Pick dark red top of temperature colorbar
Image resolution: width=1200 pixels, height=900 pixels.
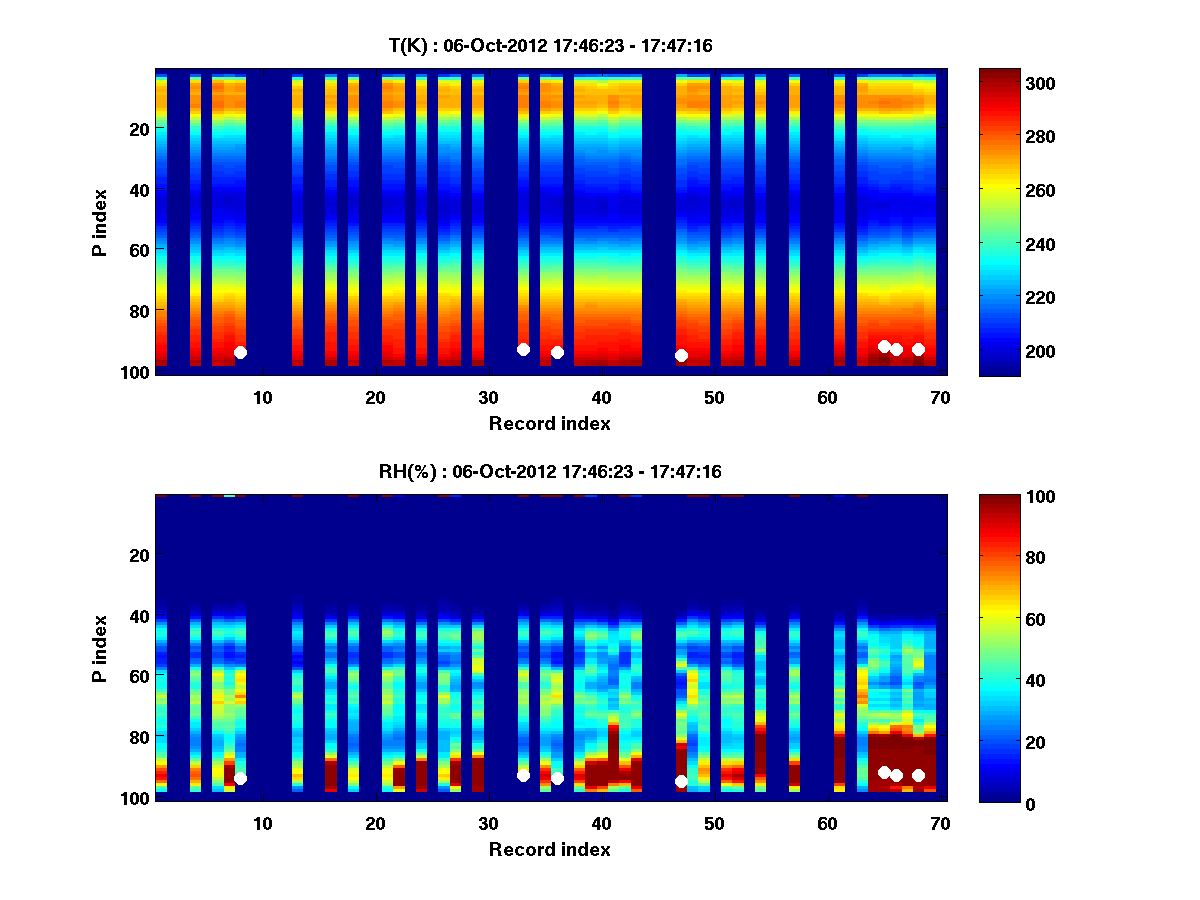coord(999,74)
